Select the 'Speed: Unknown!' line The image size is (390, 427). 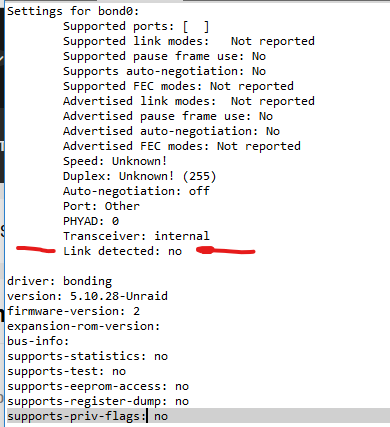[115, 161]
